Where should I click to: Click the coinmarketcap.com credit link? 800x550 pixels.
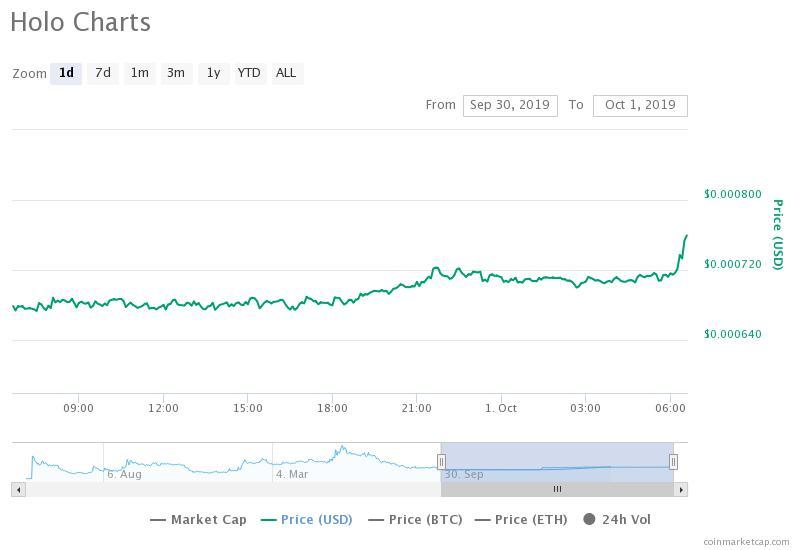click(x=746, y=541)
